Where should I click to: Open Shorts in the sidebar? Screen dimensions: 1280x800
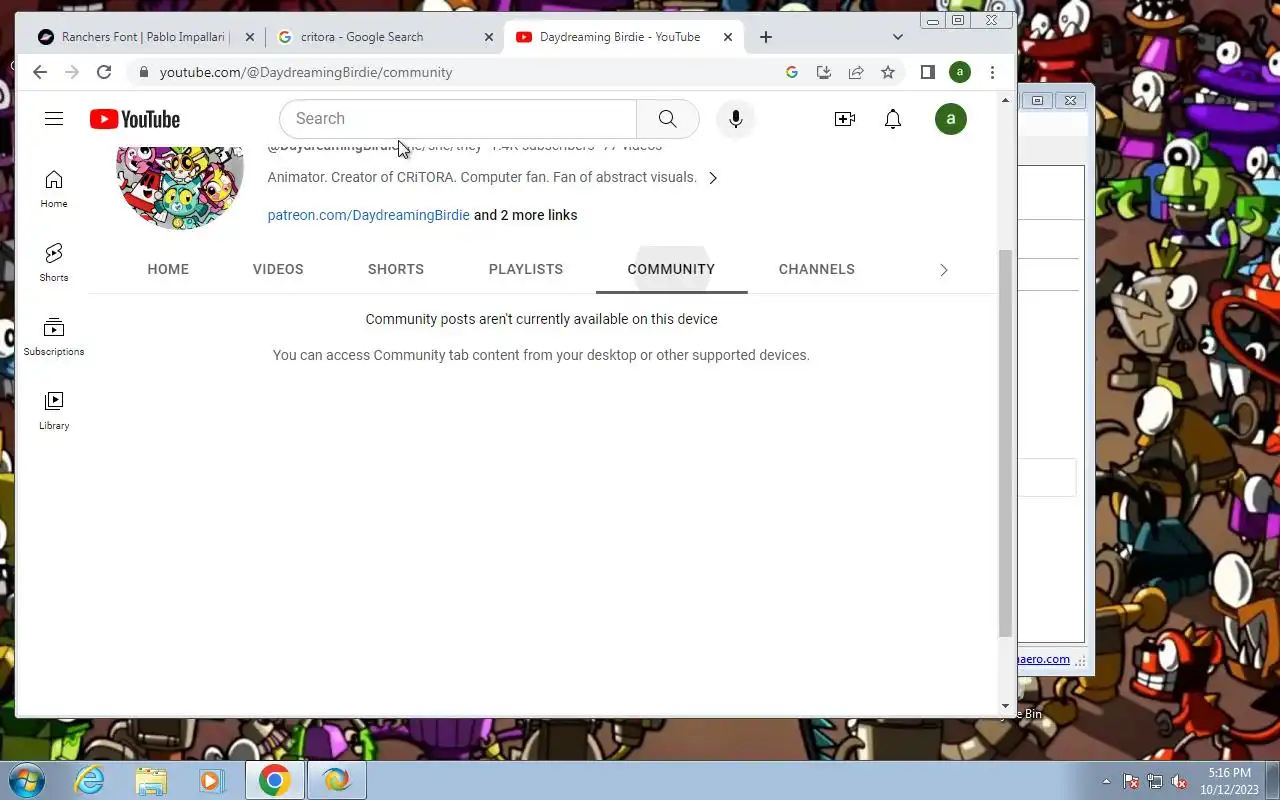[x=54, y=262]
